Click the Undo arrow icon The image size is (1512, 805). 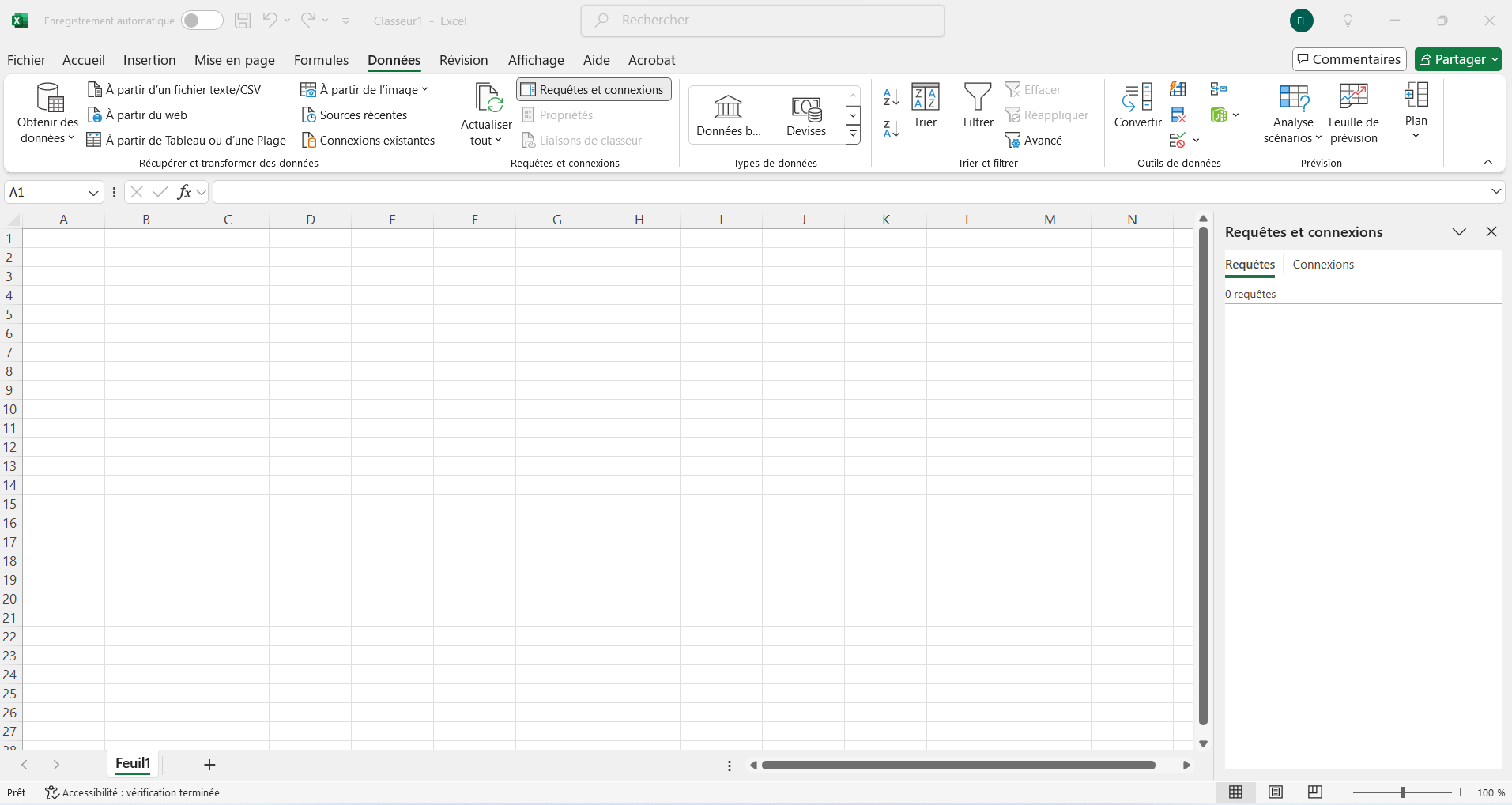click(x=270, y=21)
